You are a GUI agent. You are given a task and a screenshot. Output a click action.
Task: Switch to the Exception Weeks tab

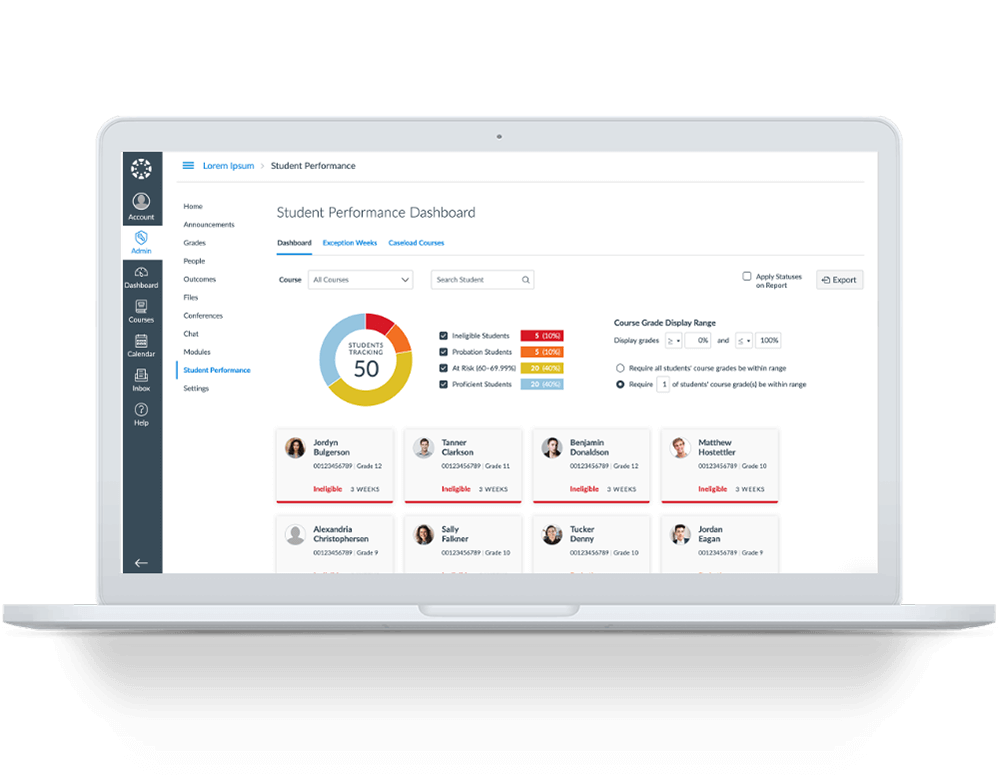(349, 243)
